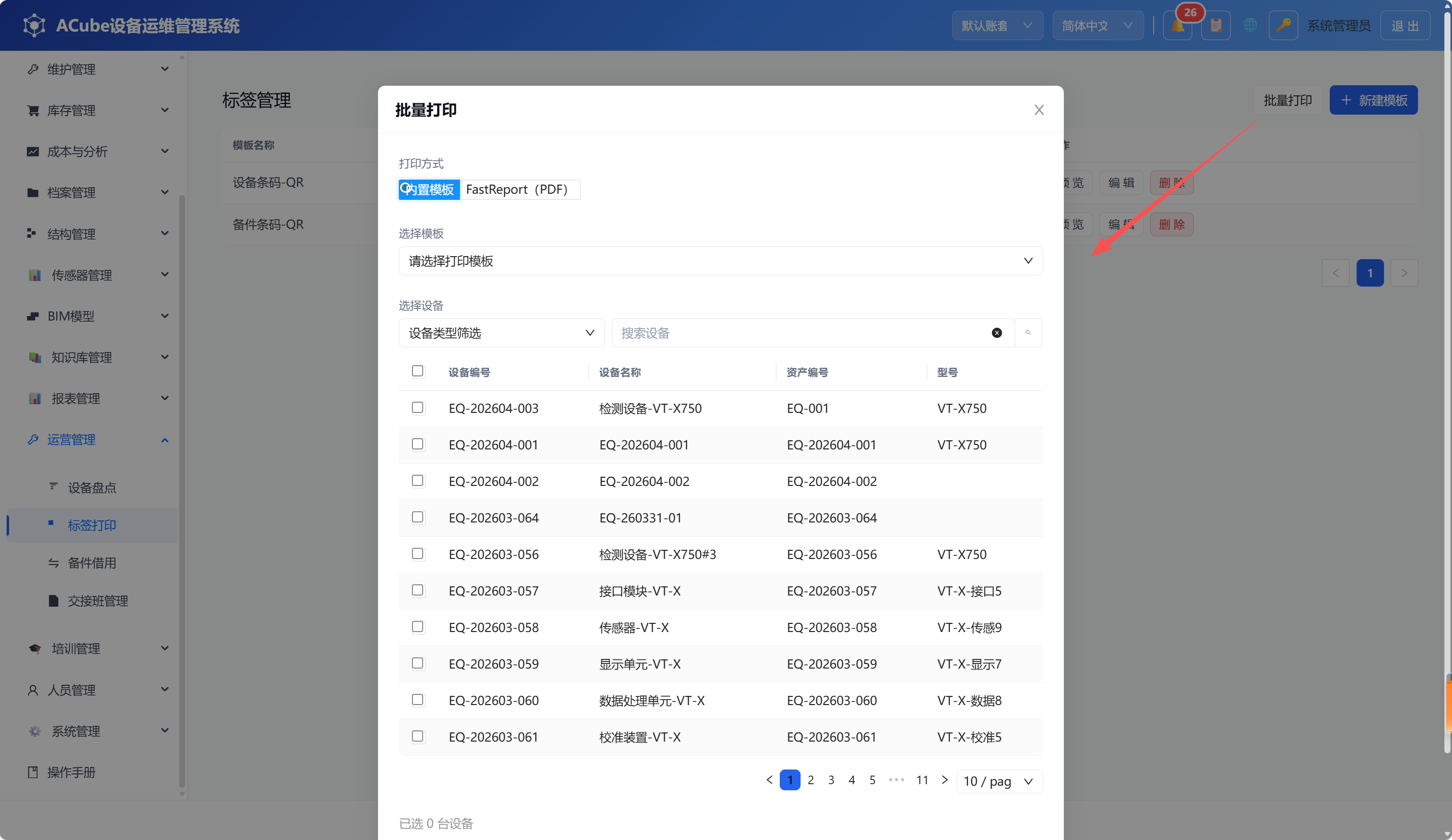Click the cart icon beside 库存管理
The height and width of the screenshot is (840, 1452).
tap(33, 110)
